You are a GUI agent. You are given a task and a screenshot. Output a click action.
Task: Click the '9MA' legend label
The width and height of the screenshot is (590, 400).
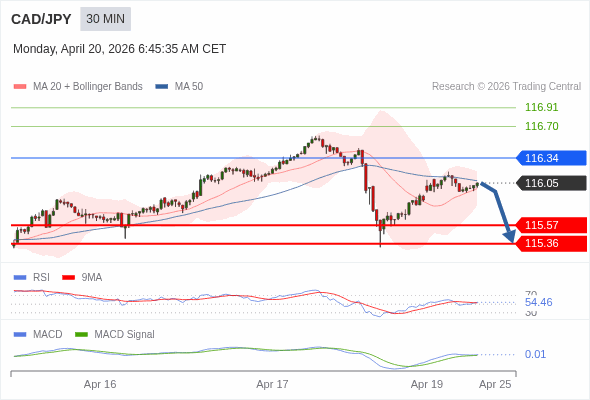[92, 278]
